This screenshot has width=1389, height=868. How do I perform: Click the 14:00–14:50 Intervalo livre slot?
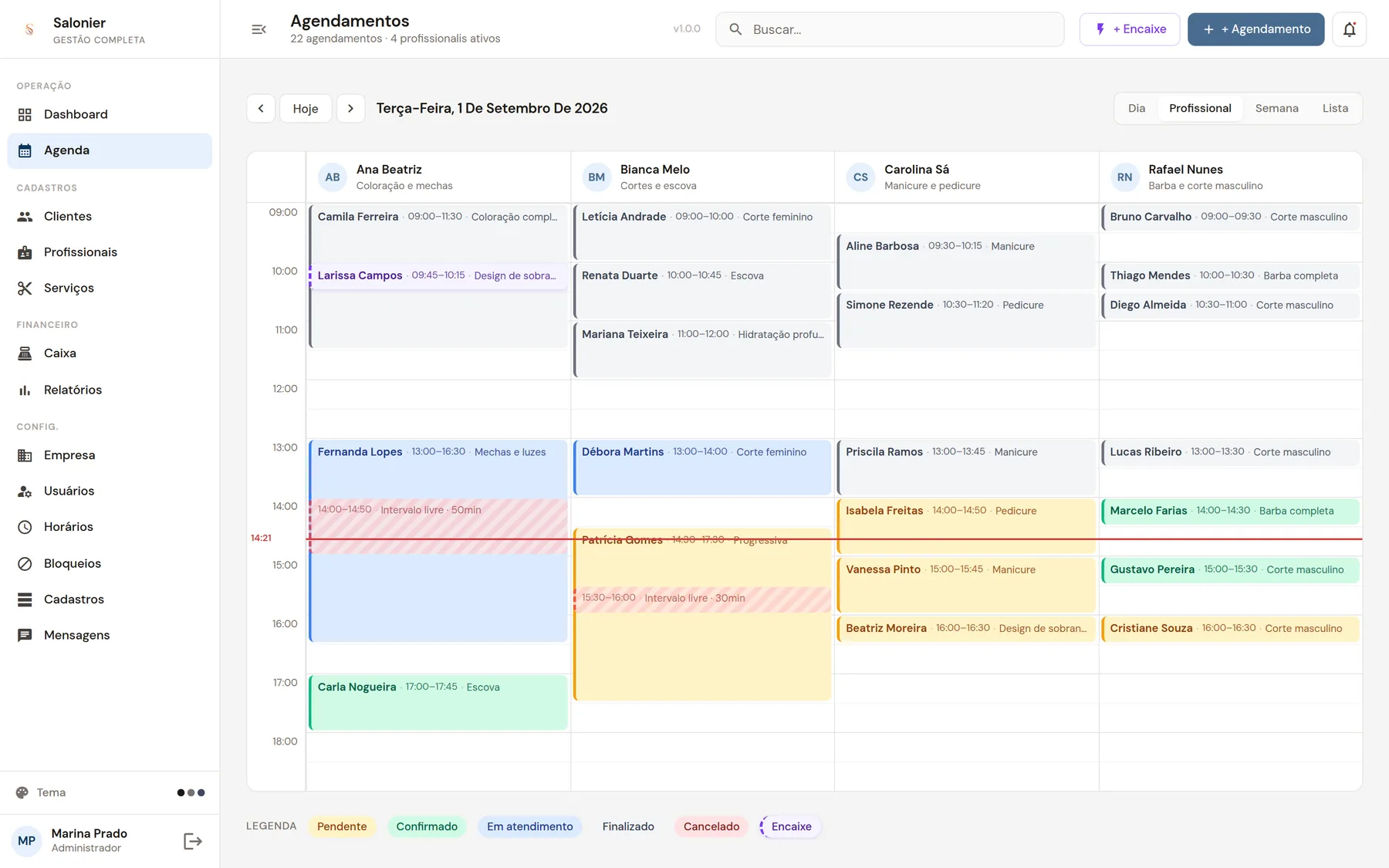click(438, 526)
